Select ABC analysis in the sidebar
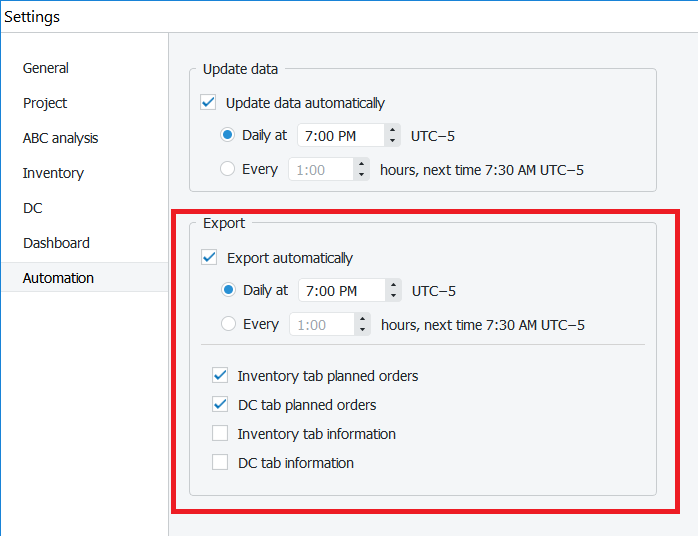This screenshot has width=698, height=536. pyautogui.click(x=60, y=138)
